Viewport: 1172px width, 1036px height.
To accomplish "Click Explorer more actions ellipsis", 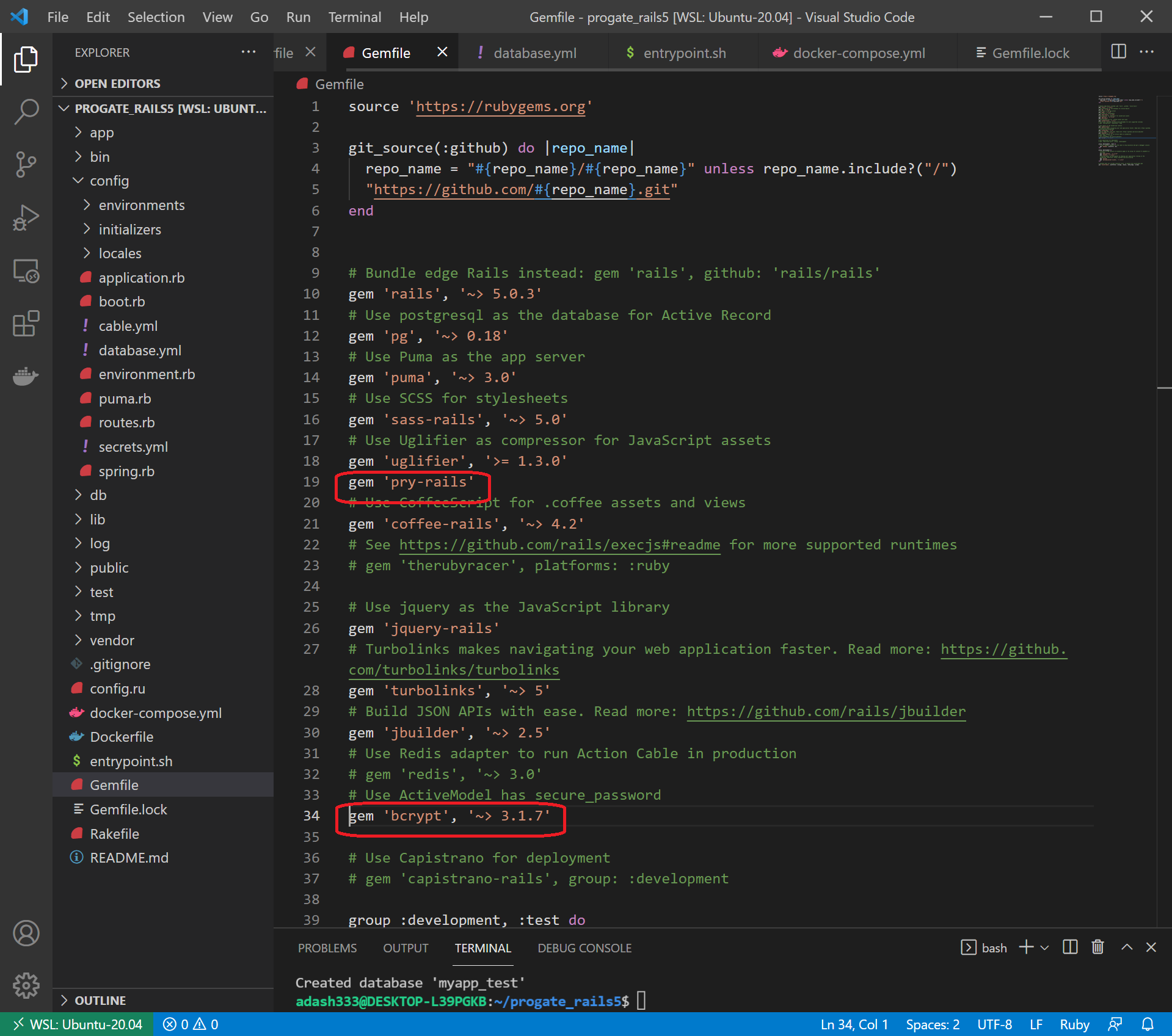I will (249, 52).
